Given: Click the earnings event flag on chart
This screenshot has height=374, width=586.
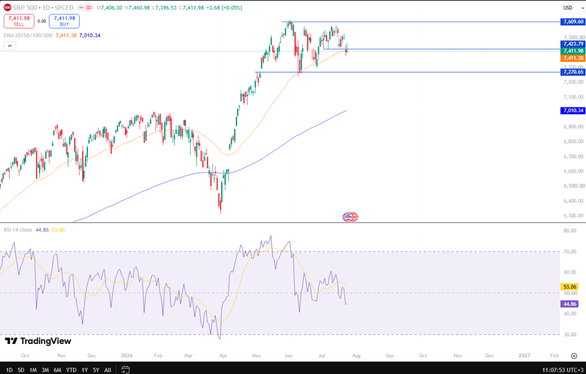Looking at the screenshot, I should (350, 217).
